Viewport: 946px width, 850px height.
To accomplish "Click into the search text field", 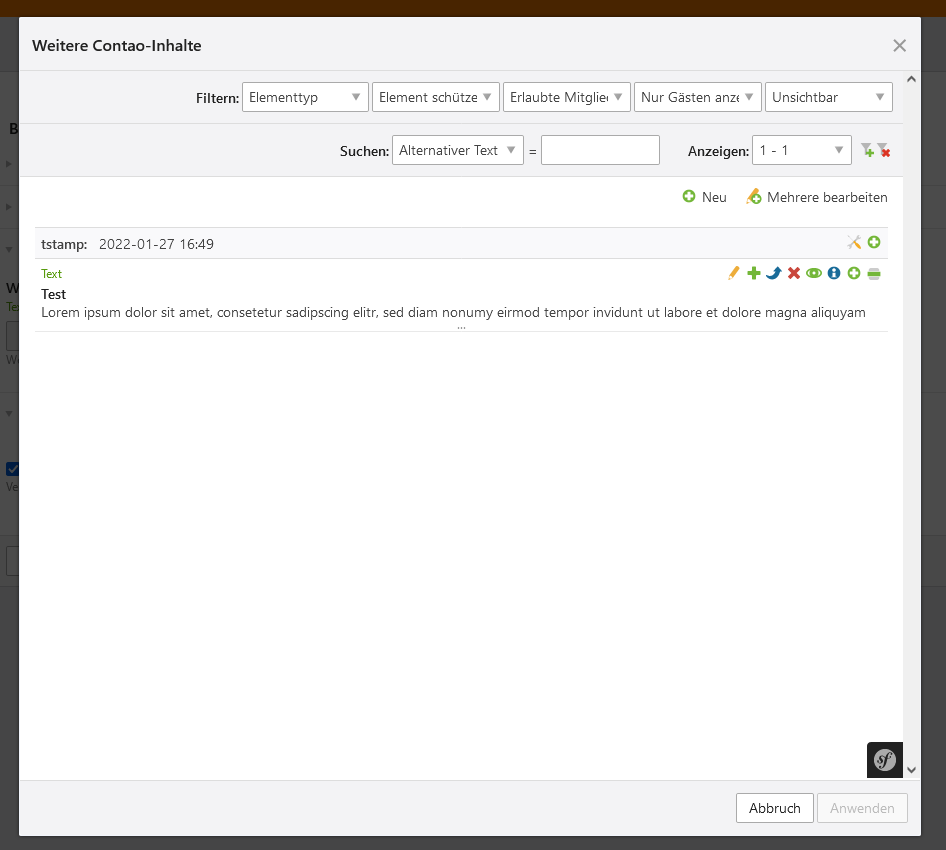I will [x=600, y=150].
